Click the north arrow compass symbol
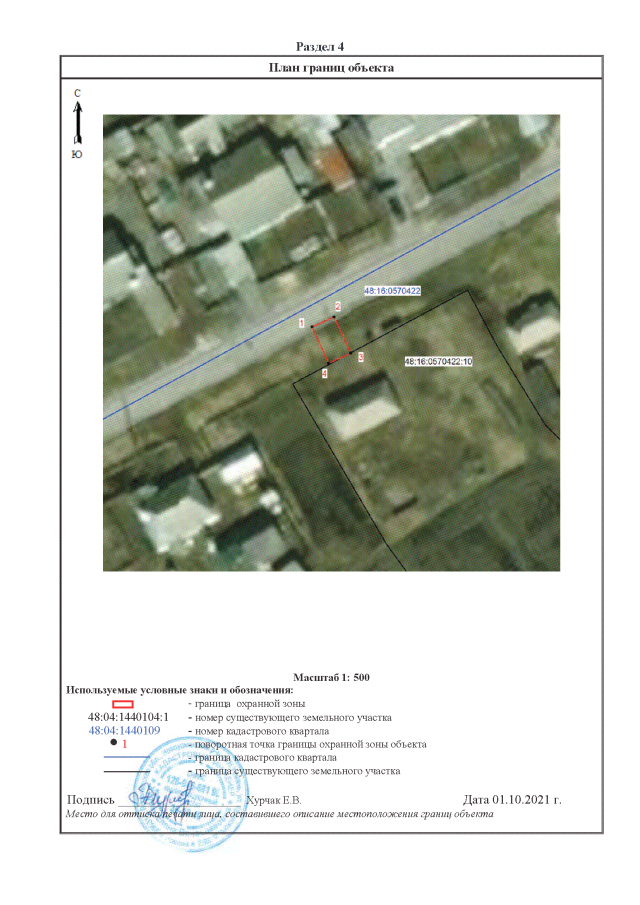 (78, 122)
